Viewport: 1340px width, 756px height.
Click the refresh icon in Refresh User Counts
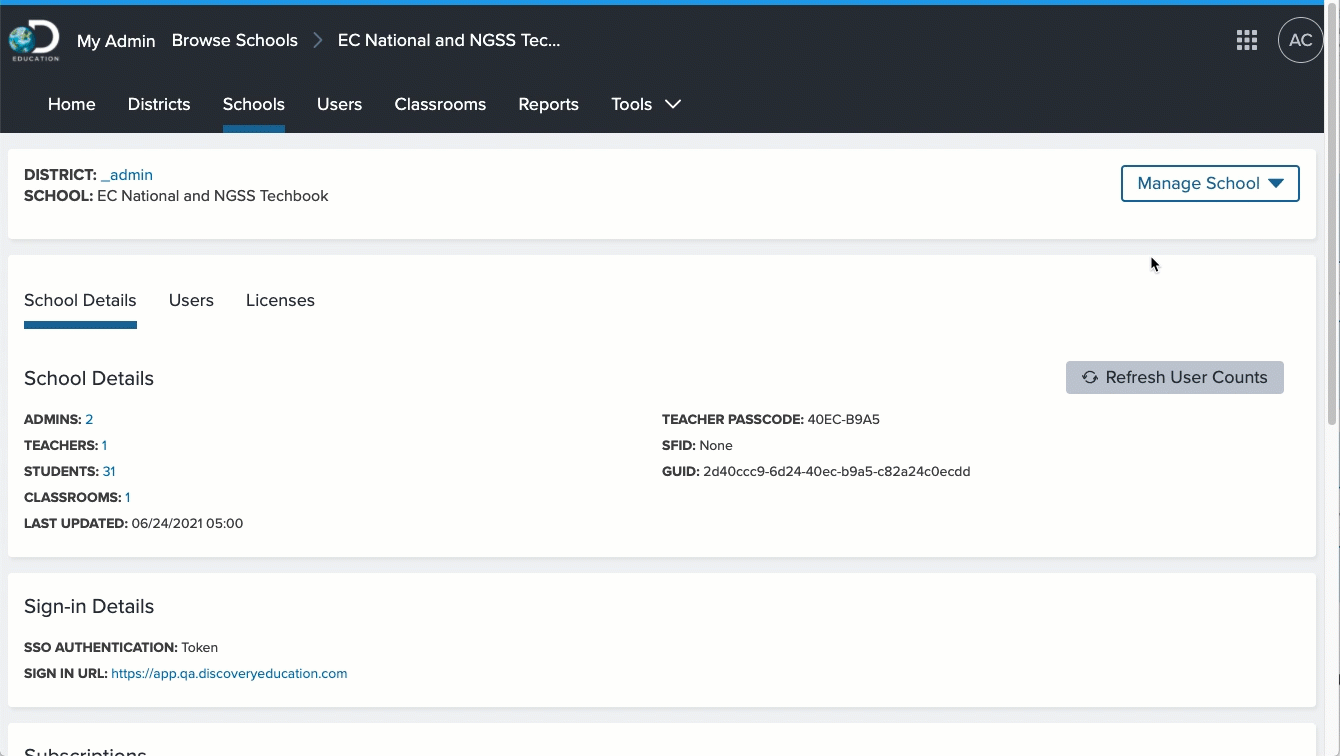point(1090,377)
